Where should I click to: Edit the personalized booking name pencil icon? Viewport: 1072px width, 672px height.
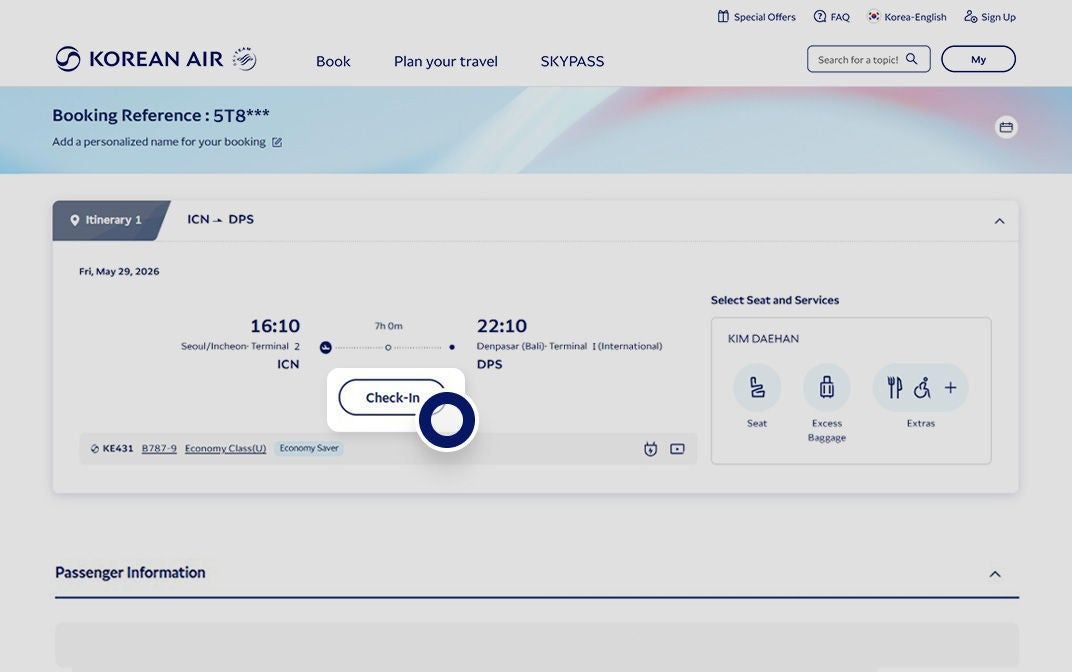point(277,142)
